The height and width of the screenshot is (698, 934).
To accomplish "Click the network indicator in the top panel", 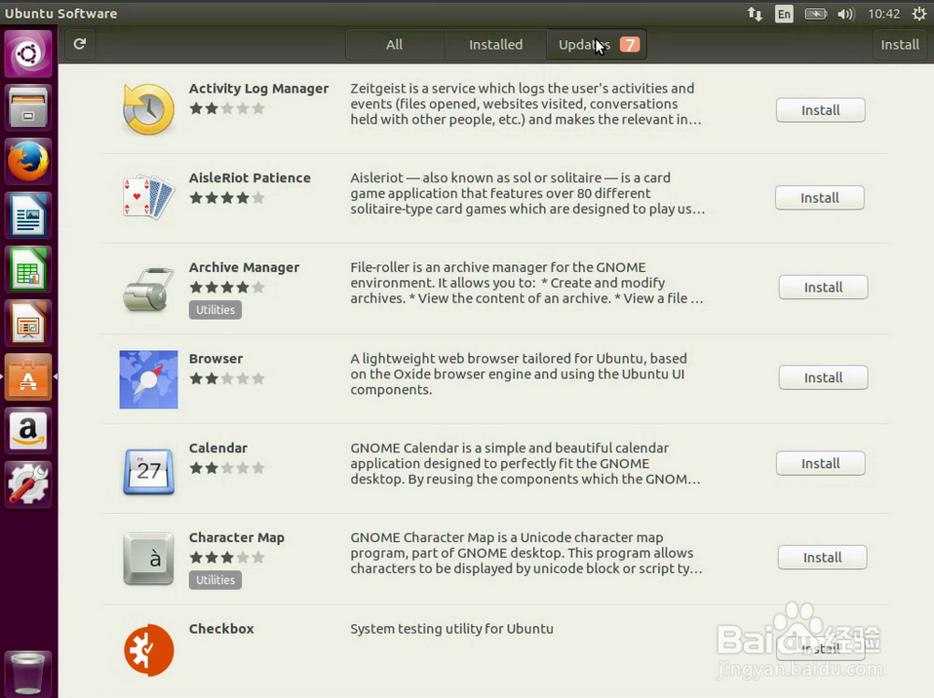I will click(x=755, y=14).
